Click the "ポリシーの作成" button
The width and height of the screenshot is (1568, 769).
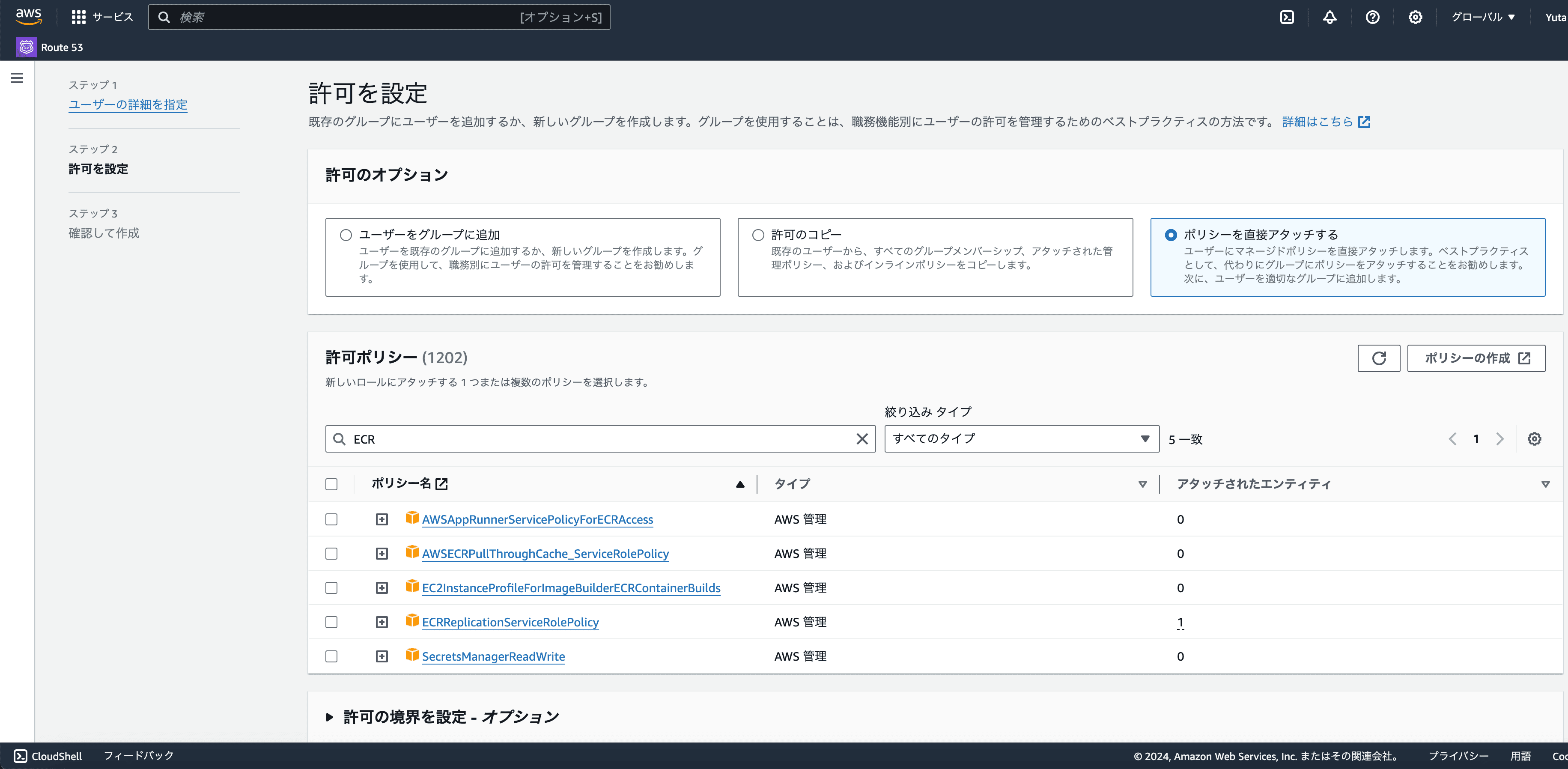pyautogui.click(x=1476, y=358)
